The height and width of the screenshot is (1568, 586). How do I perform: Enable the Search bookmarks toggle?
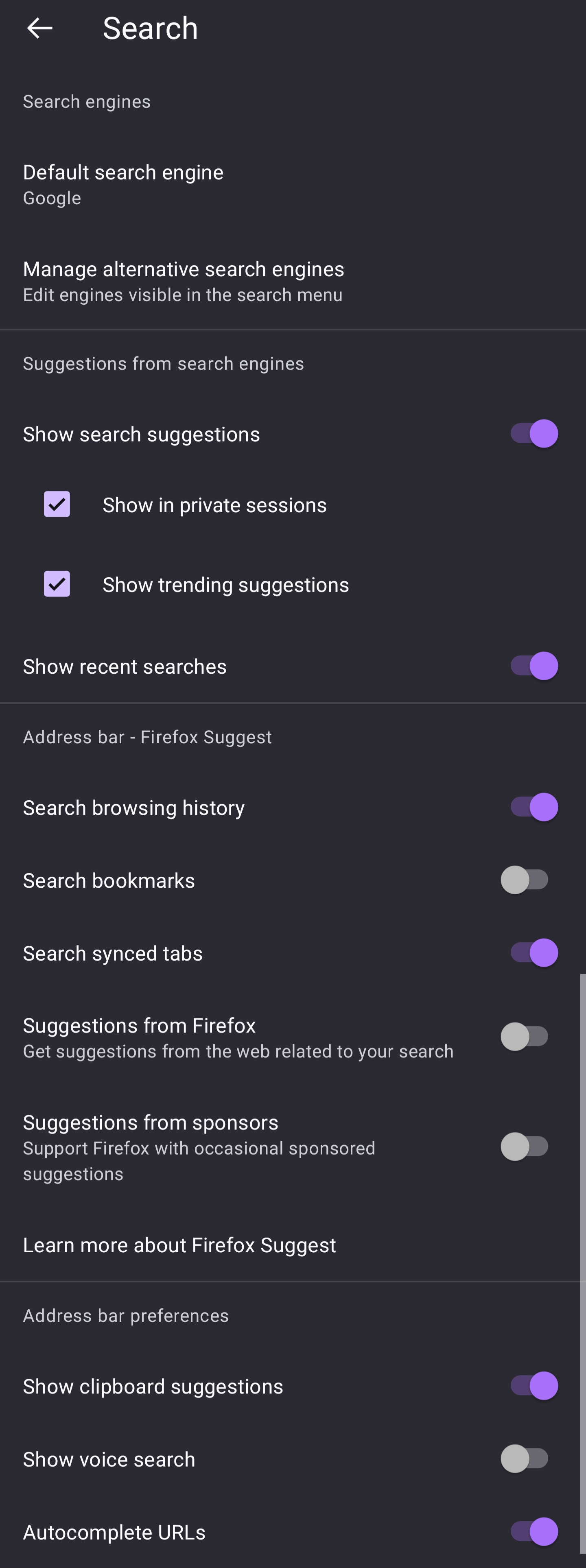click(x=525, y=880)
